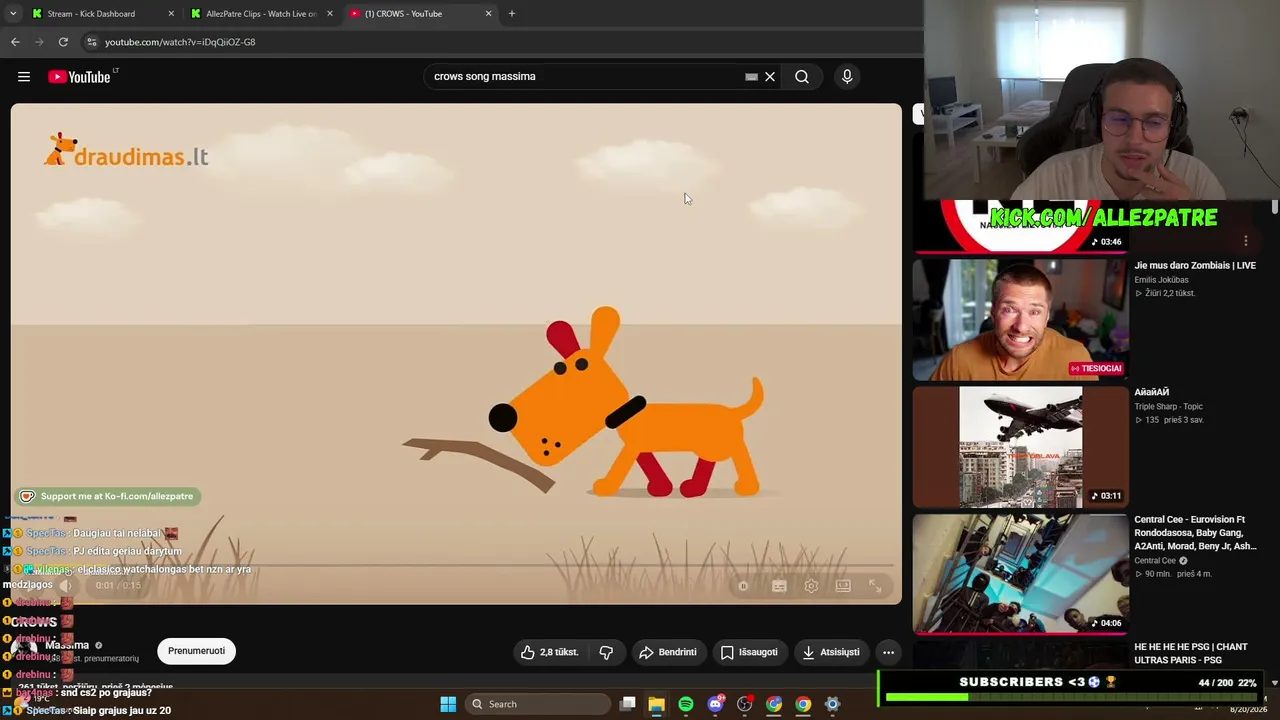Image resolution: width=1280 pixels, height=720 pixels.
Task: Open a new browser tab
Action: [512, 14]
